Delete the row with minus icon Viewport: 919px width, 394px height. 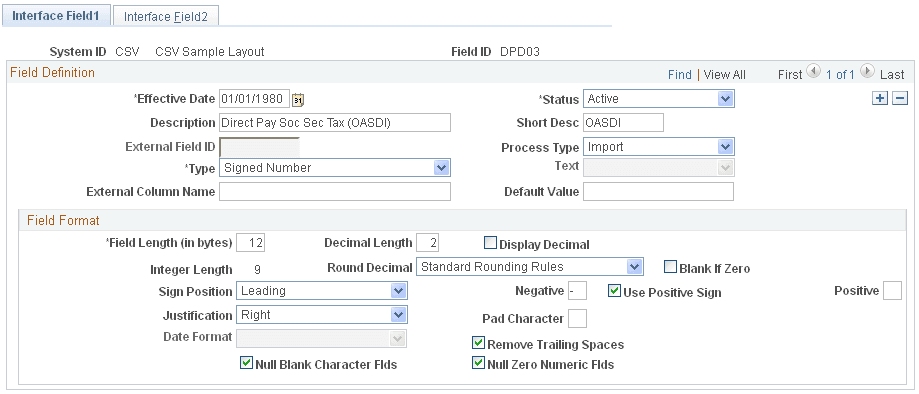point(900,98)
